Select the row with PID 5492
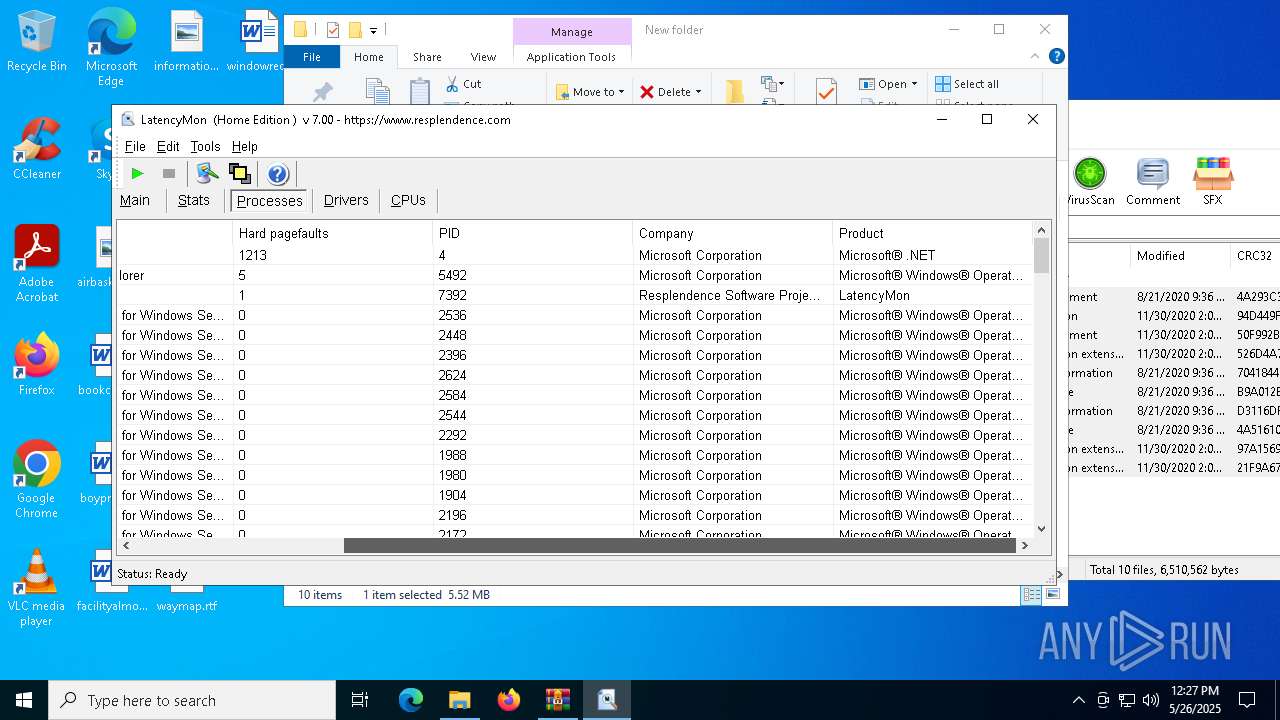This screenshot has height=720, width=1280. tap(575, 275)
